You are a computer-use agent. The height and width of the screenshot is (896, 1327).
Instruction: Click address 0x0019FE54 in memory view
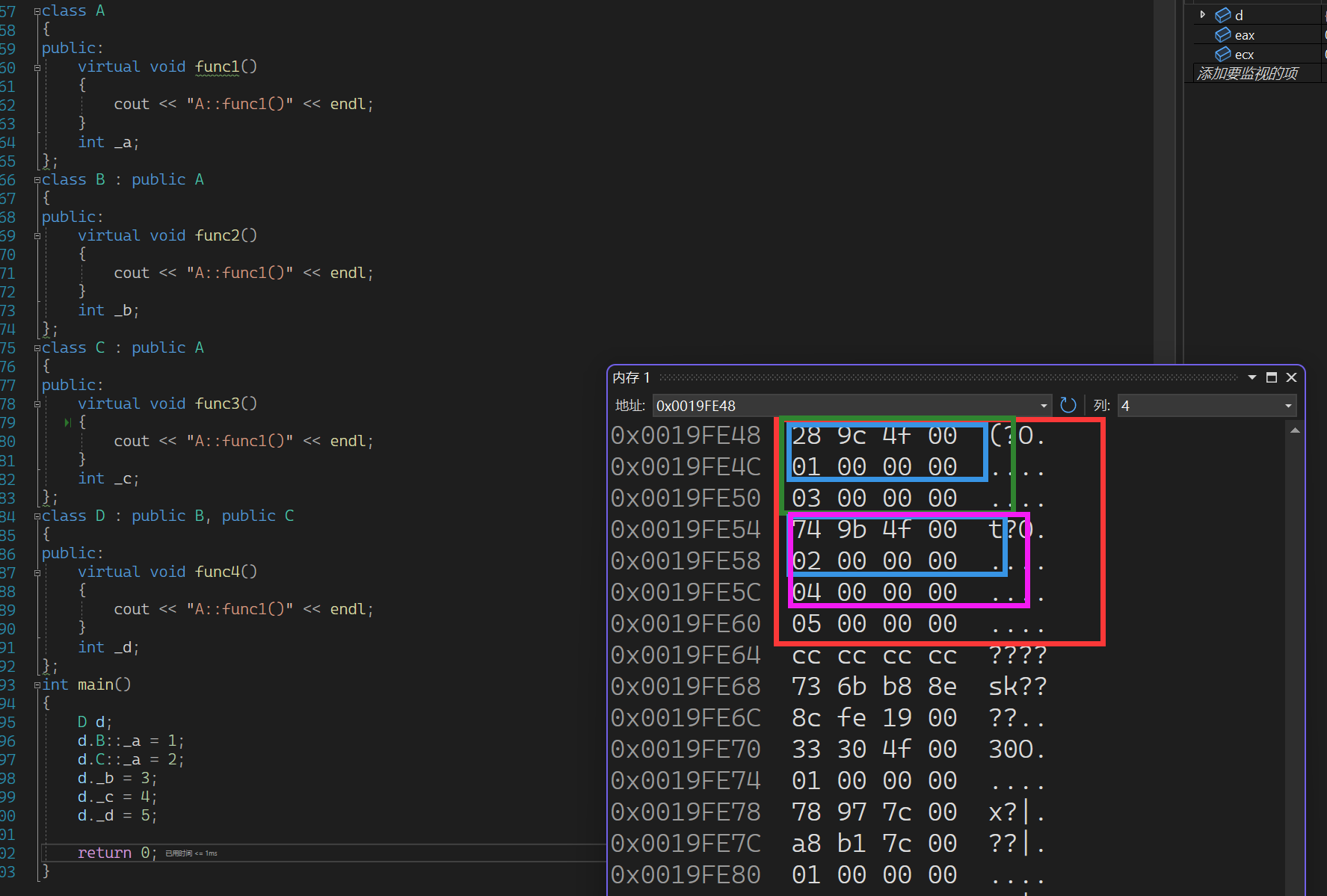coord(686,529)
